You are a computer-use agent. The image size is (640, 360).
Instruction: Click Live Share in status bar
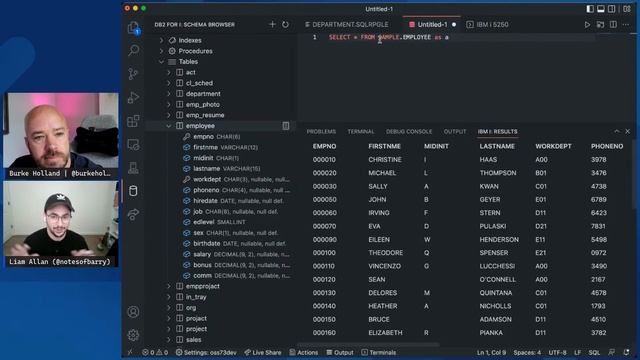(263, 352)
